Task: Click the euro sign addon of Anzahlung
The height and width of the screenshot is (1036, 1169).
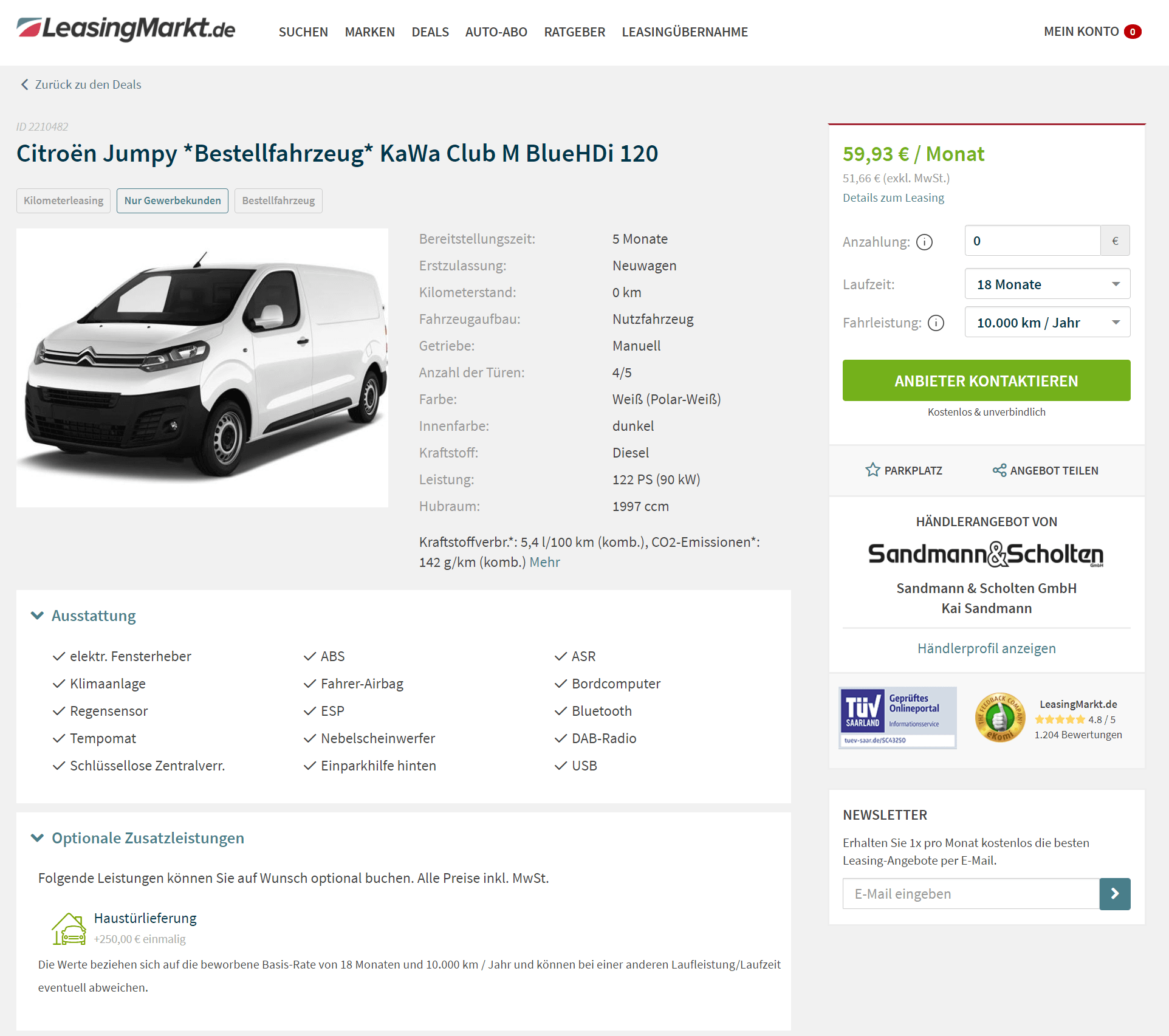Action: [x=1115, y=241]
